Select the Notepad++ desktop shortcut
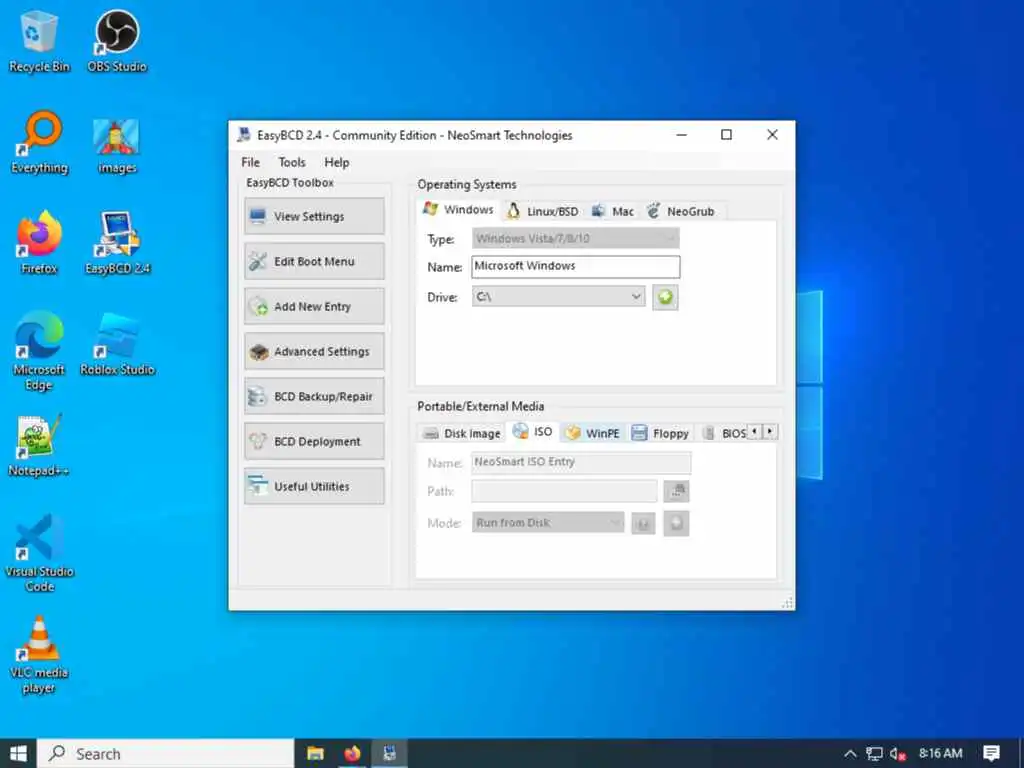The width and height of the screenshot is (1024, 768). 39,446
